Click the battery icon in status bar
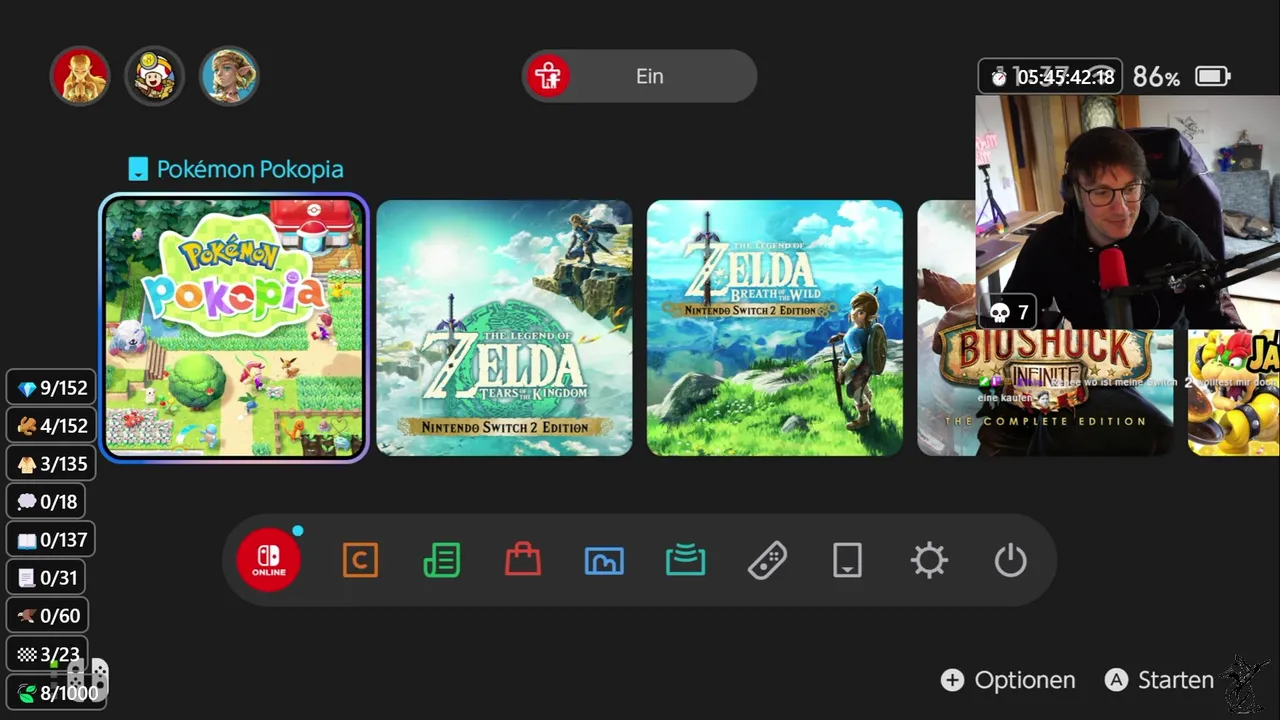The height and width of the screenshot is (720, 1280). pos(1213,76)
